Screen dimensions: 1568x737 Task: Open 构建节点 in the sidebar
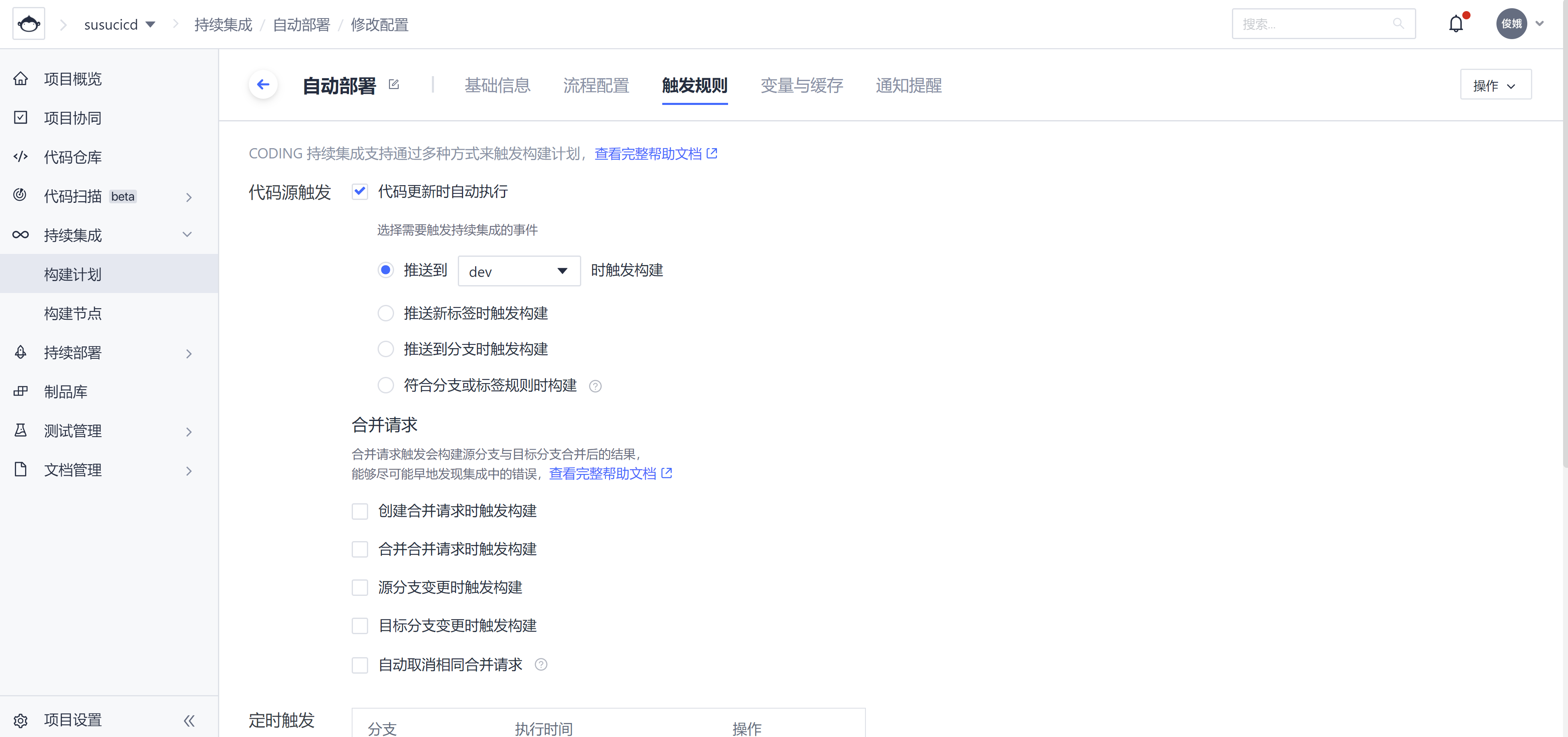click(72, 314)
